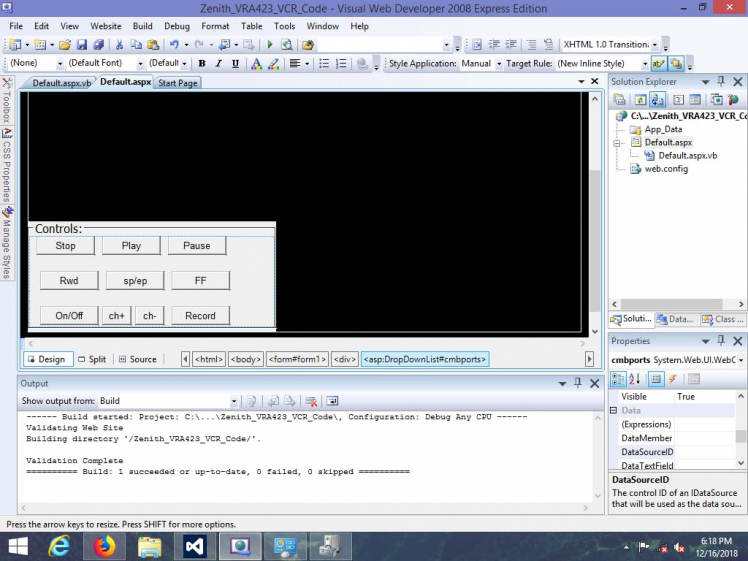Click the bulleted list icon
748x561 pixels.
point(324,63)
